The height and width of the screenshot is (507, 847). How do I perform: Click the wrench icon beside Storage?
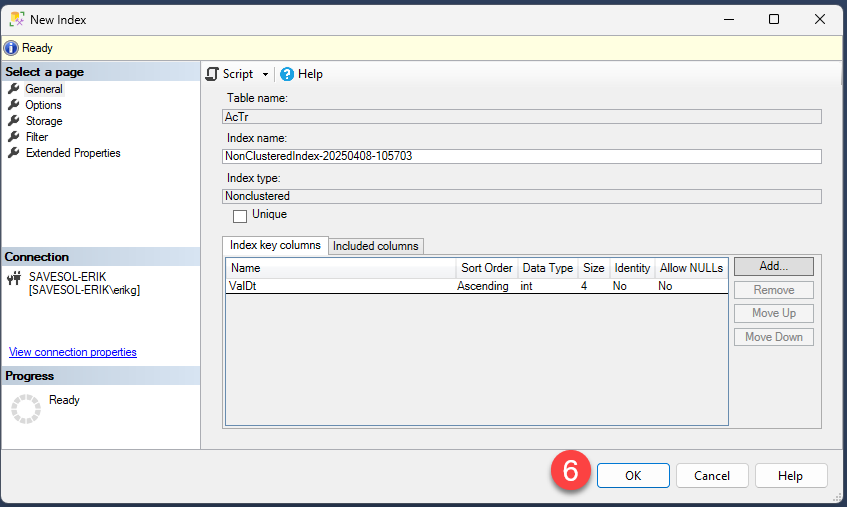click(x=14, y=121)
